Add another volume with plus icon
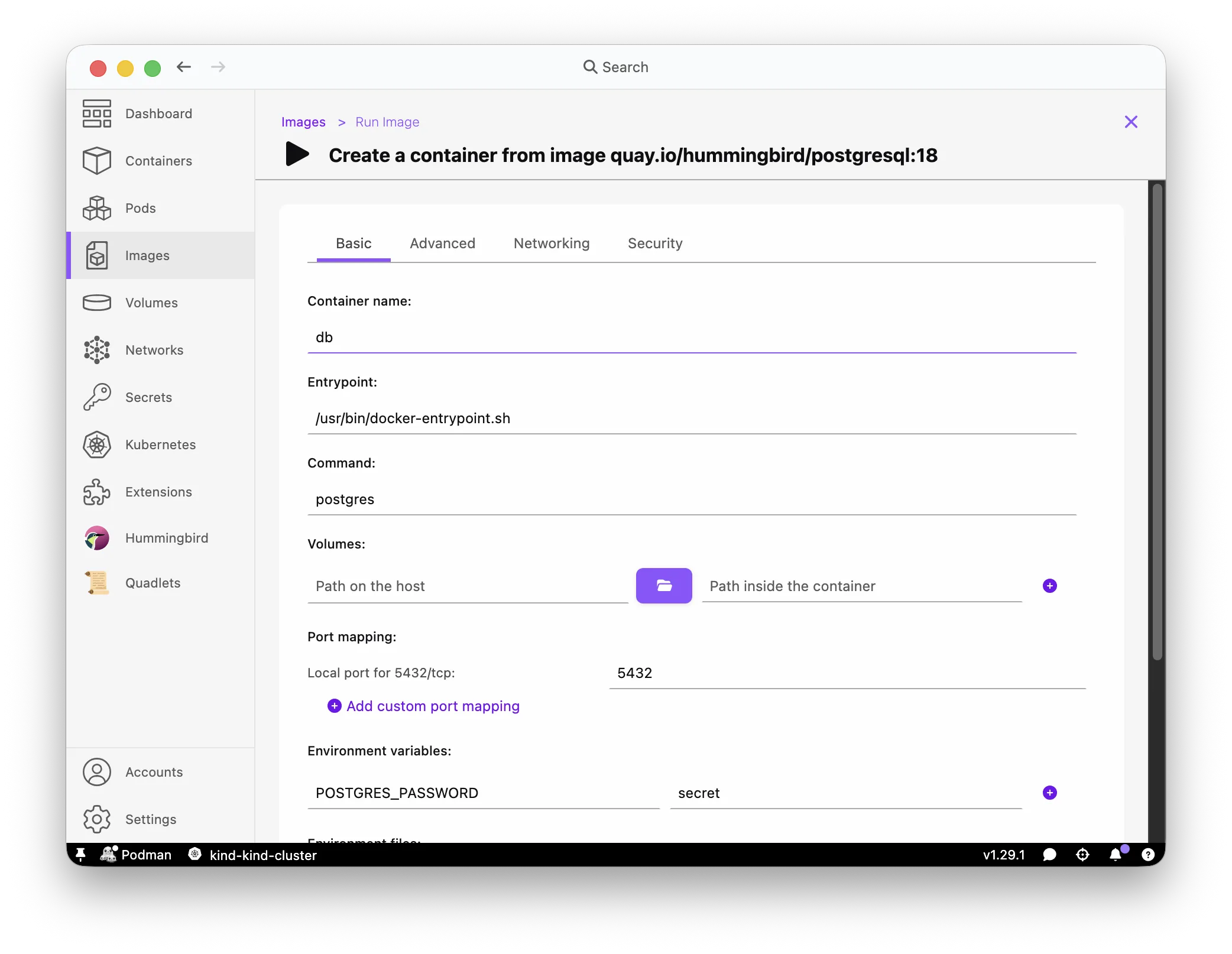 click(1050, 586)
